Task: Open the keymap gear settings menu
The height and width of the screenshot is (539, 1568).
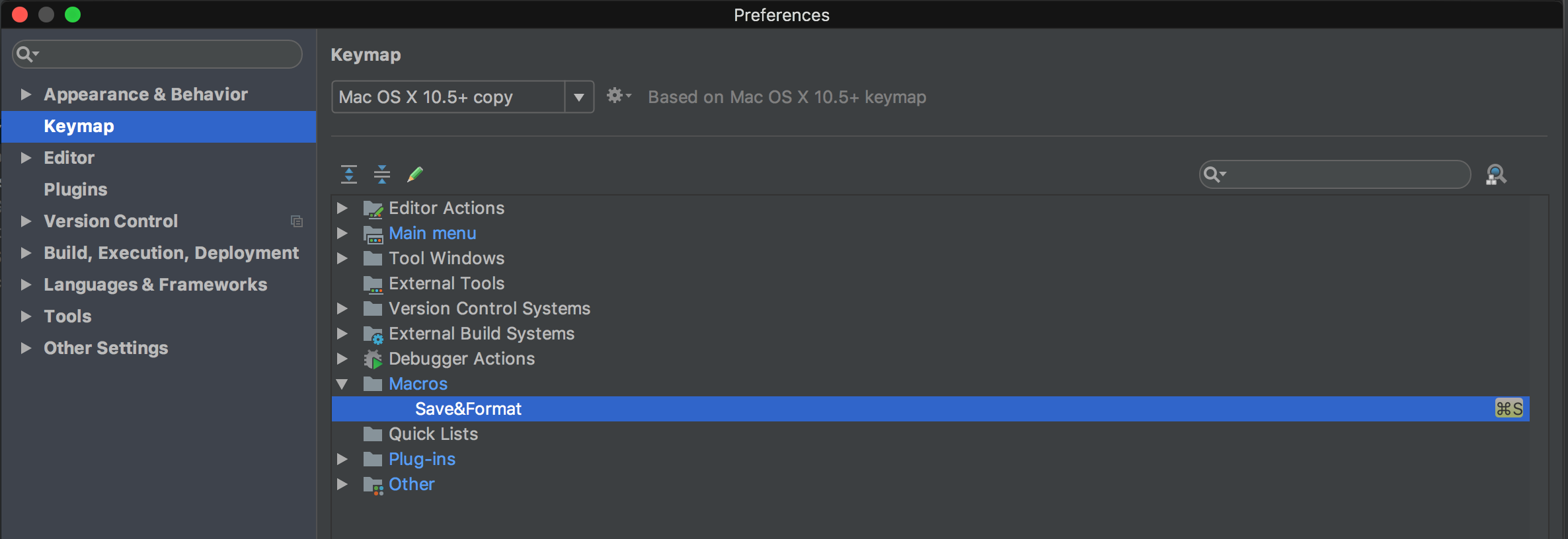Action: click(618, 96)
